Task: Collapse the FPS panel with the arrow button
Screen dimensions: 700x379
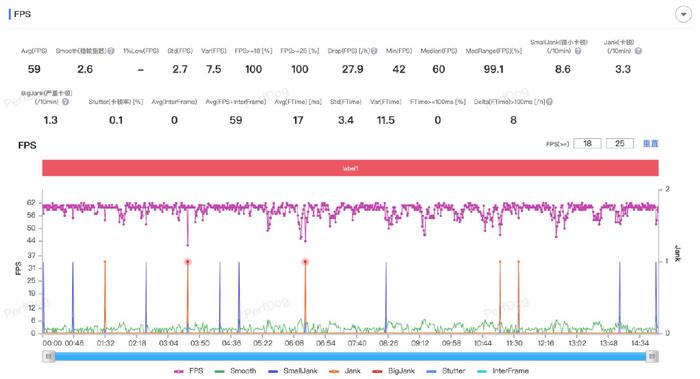Action: pos(683,14)
